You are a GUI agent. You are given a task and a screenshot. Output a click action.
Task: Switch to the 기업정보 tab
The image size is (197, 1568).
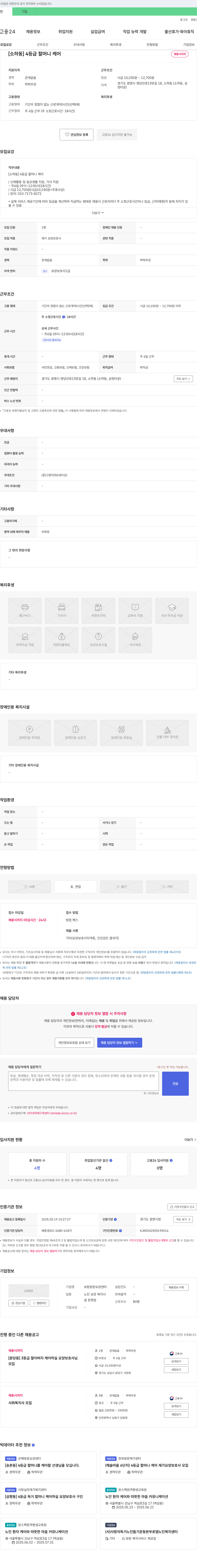(189, 44)
